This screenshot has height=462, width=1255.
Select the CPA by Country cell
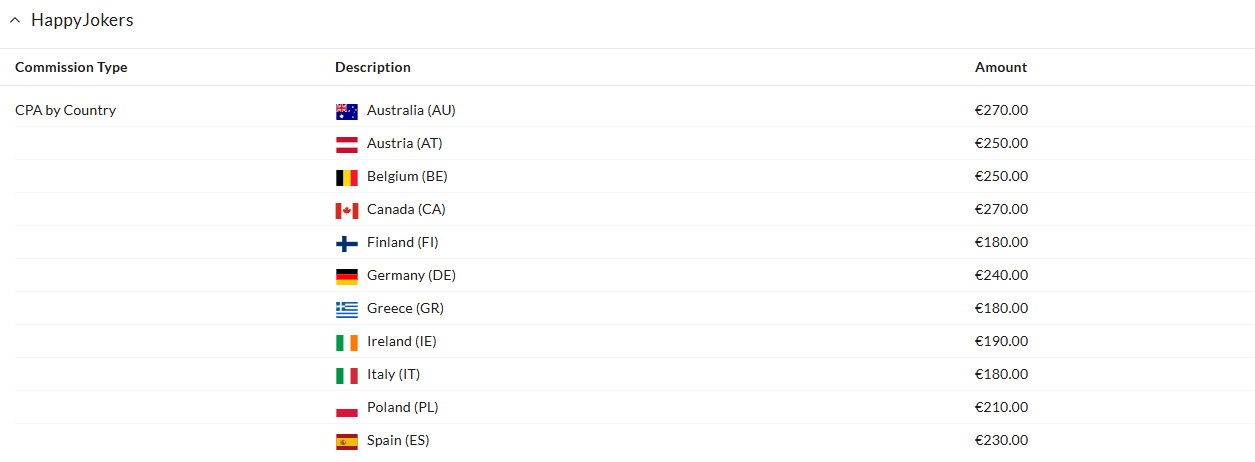[x=65, y=110]
